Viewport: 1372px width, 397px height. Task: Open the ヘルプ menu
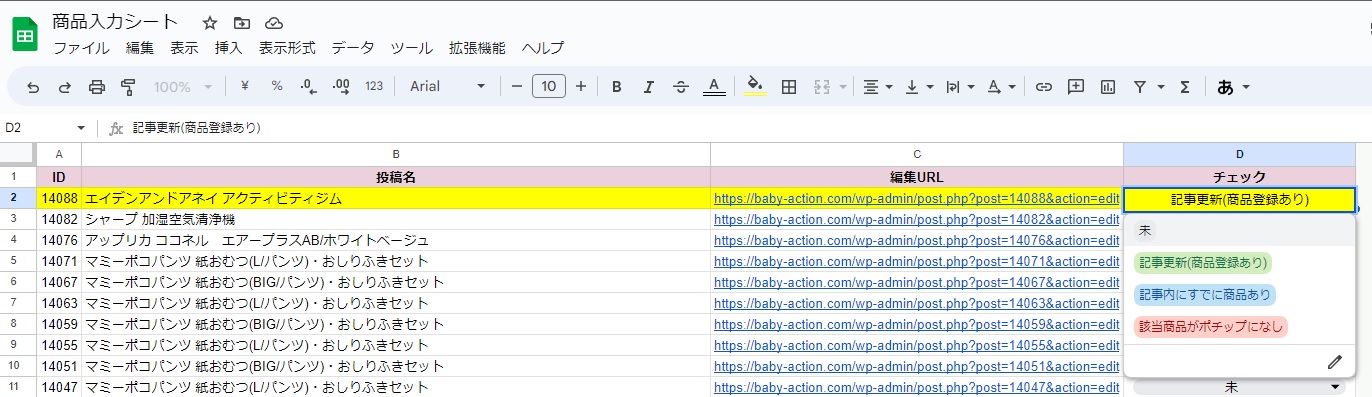pos(543,48)
